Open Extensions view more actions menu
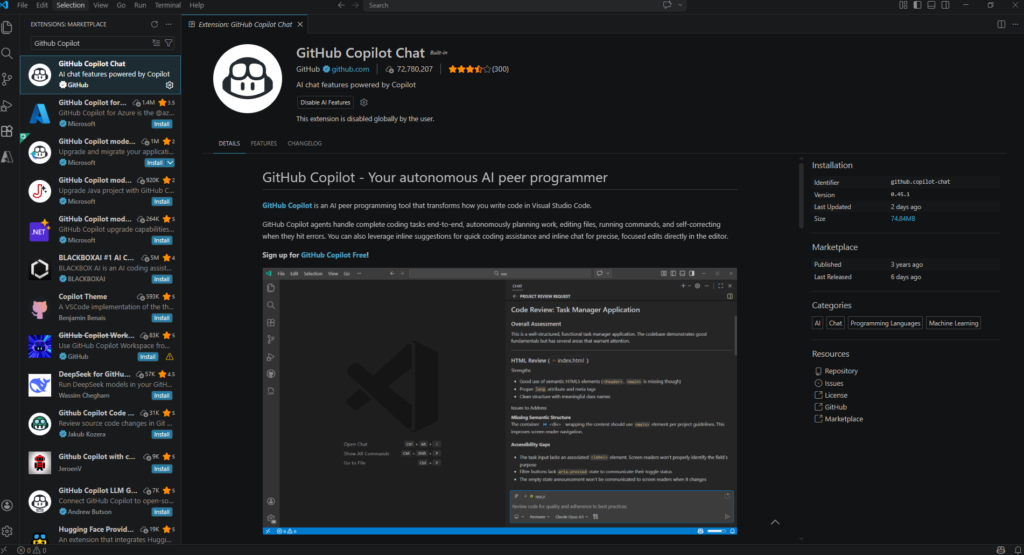Screen dimensions: 1024x555 tap(168, 24)
